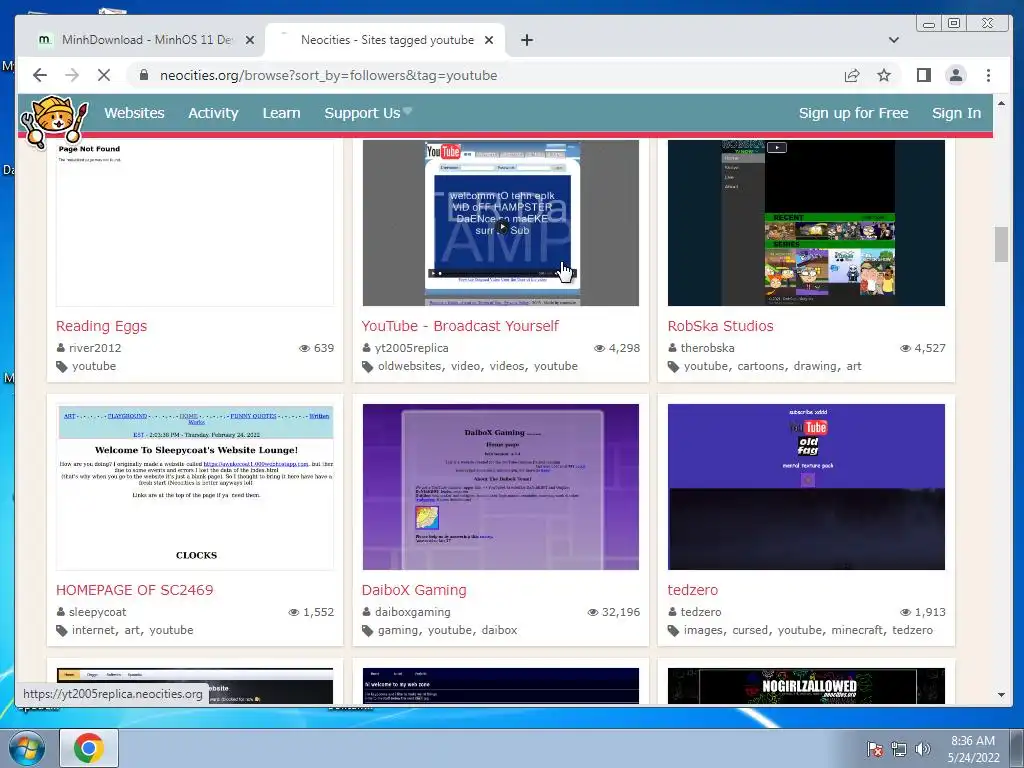Click the Chrome taskbar icon
Viewport: 1024px width, 768px height.
[89, 748]
